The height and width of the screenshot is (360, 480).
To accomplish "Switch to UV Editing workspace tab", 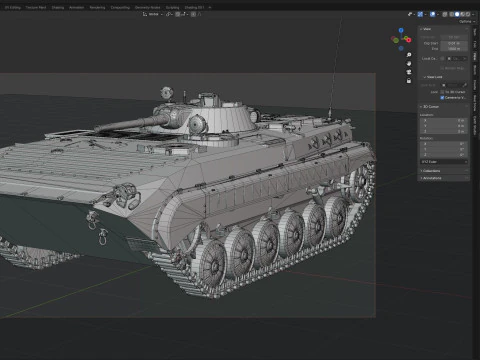I will [x=12, y=7].
